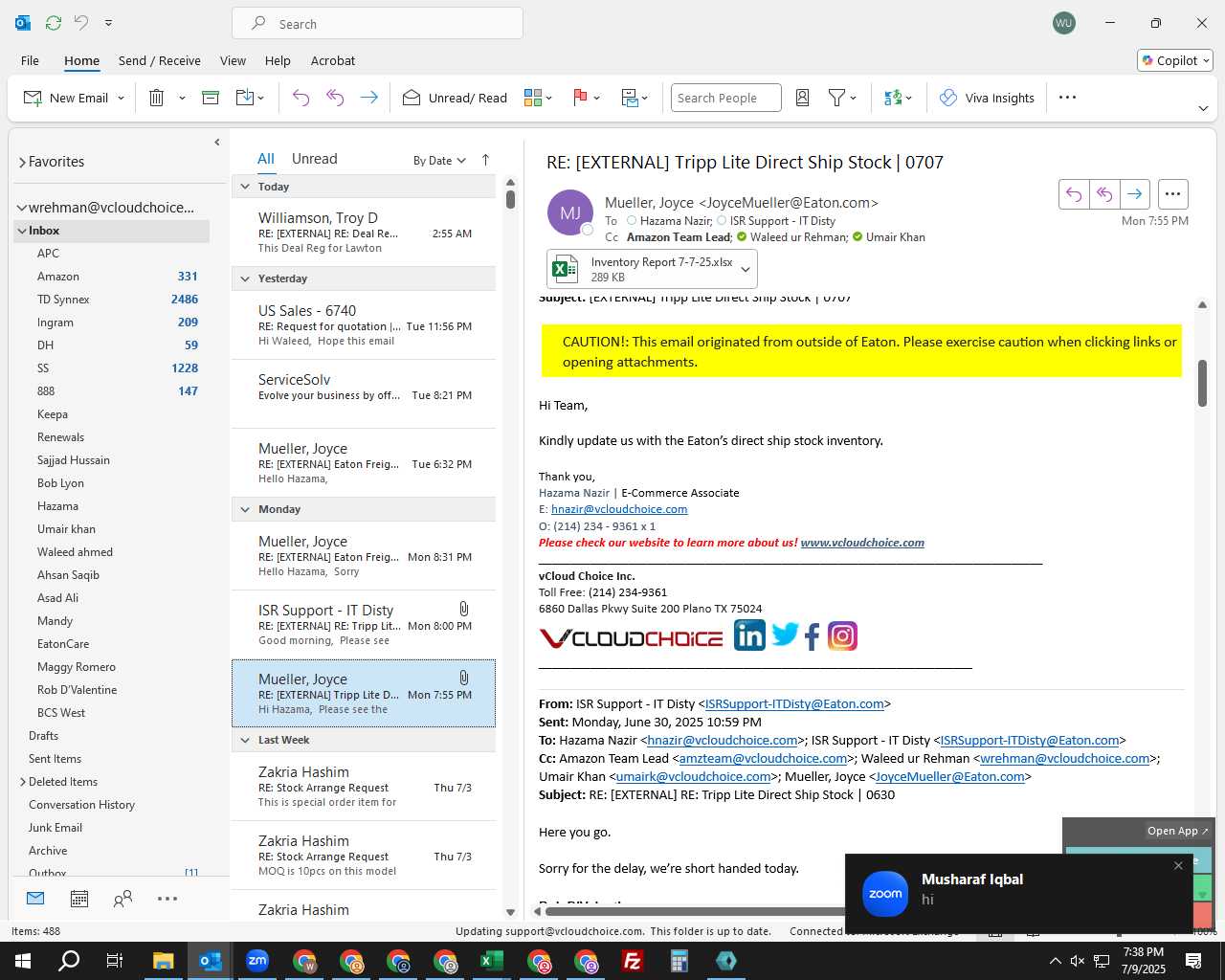This screenshot has width=1225, height=980.
Task: Open the hnazir@vcloudchoice.com signature link
Action: coord(619,509)
